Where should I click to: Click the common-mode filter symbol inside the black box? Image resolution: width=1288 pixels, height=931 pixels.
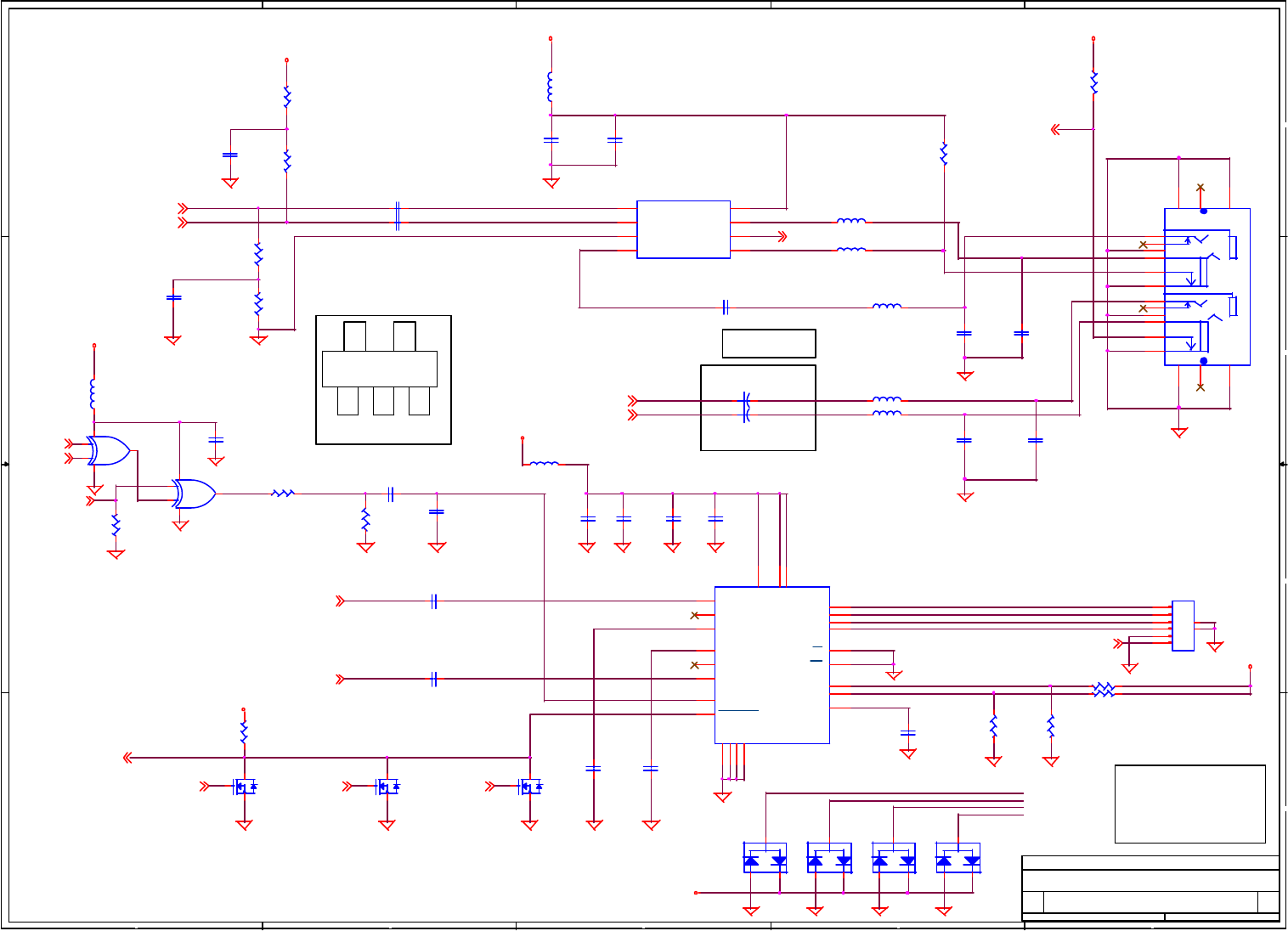(747, 407)
